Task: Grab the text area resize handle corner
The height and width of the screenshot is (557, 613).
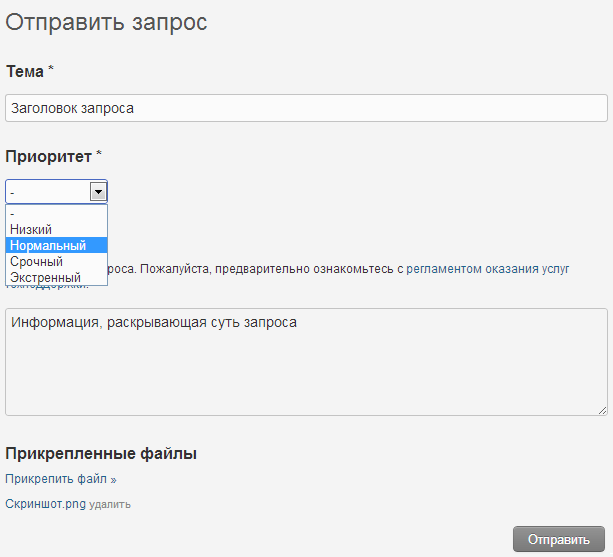Action: pos(602,410)
